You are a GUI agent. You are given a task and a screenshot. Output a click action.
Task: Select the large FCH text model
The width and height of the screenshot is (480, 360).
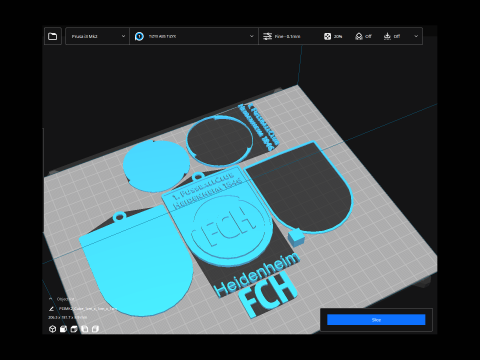click(x=268, y=294)
